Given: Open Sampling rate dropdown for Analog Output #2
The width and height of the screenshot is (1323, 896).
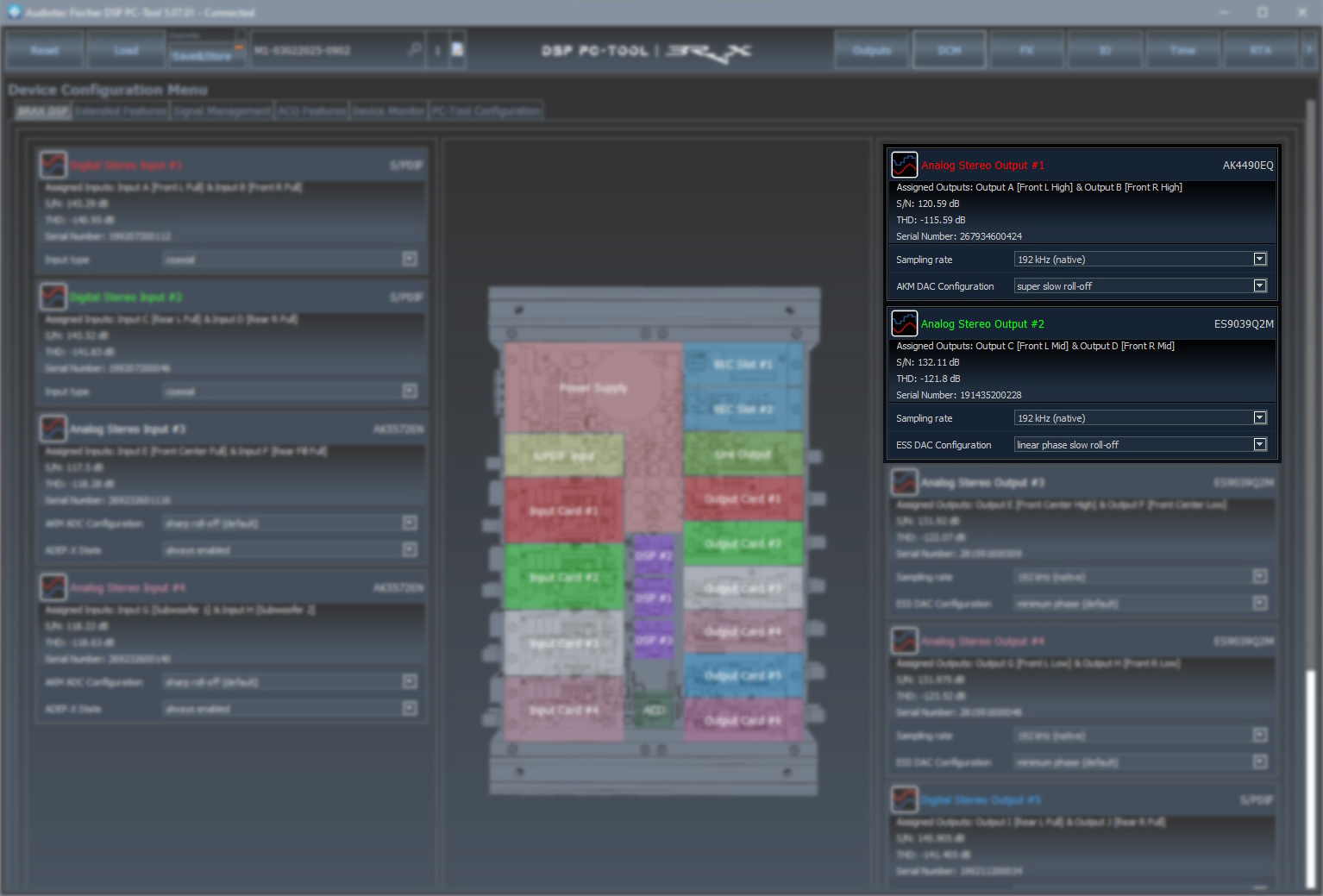Looking at the screenshot, I should [x=1259, y=418].
